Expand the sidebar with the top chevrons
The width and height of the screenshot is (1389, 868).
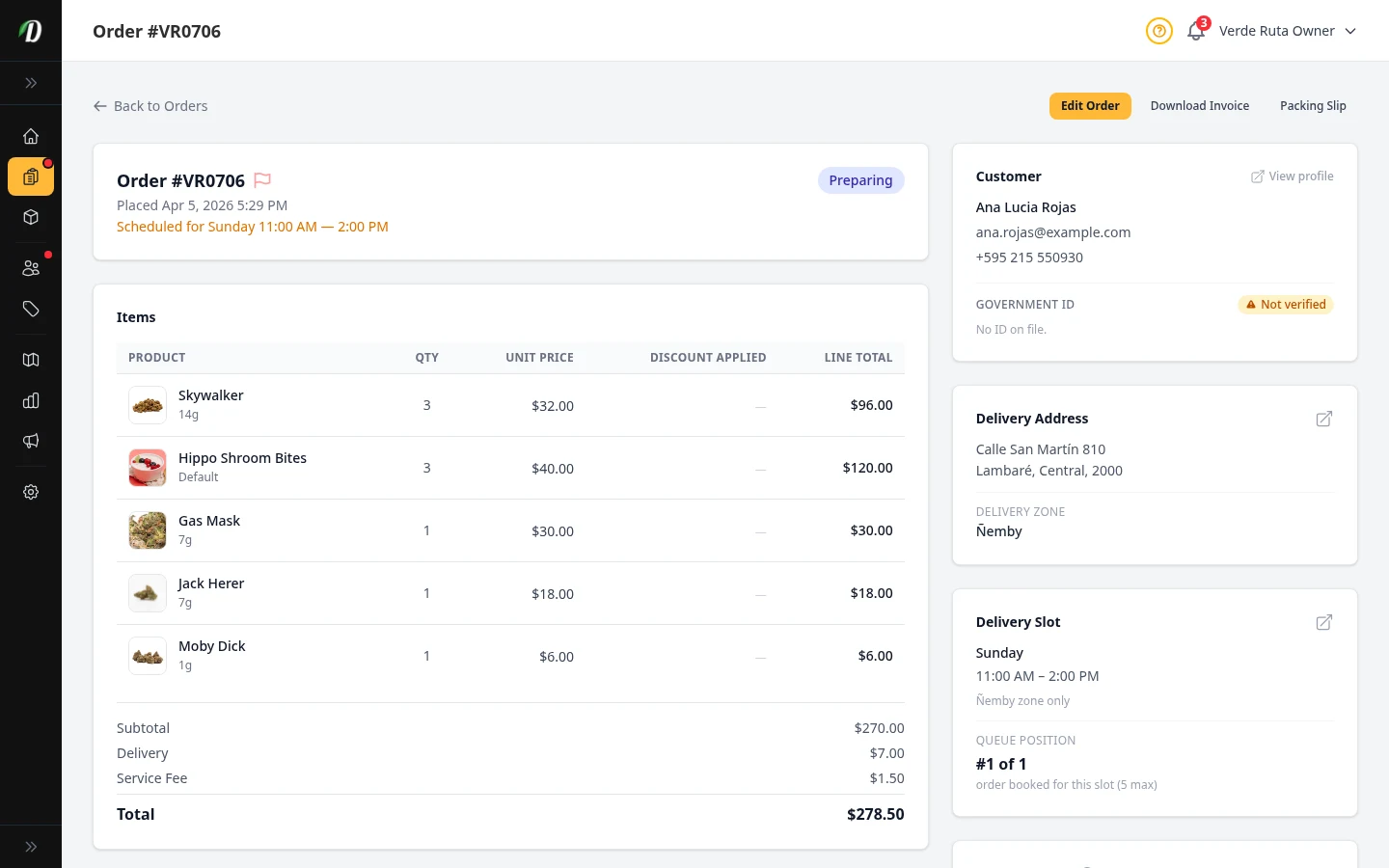(31, 83)
